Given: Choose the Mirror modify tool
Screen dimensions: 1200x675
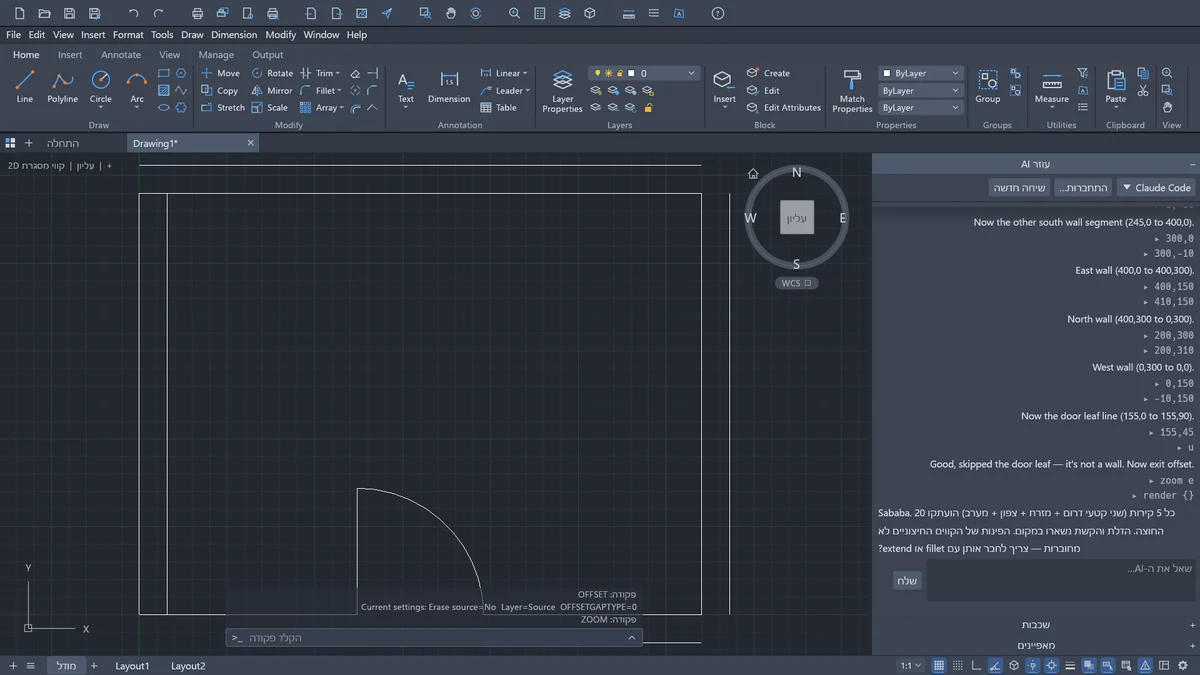Looking at the screenshot, I should pos(271,90).
